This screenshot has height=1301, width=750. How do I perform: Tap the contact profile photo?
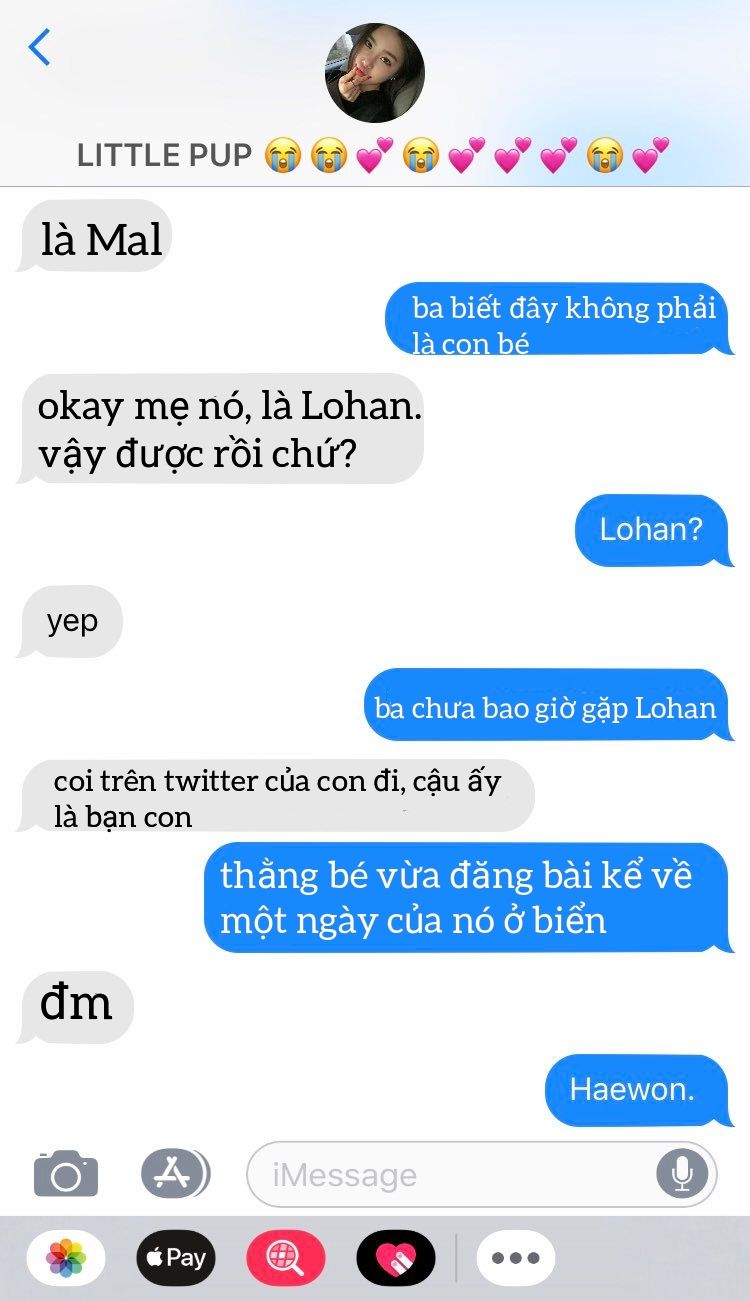[x=375, y=73]
